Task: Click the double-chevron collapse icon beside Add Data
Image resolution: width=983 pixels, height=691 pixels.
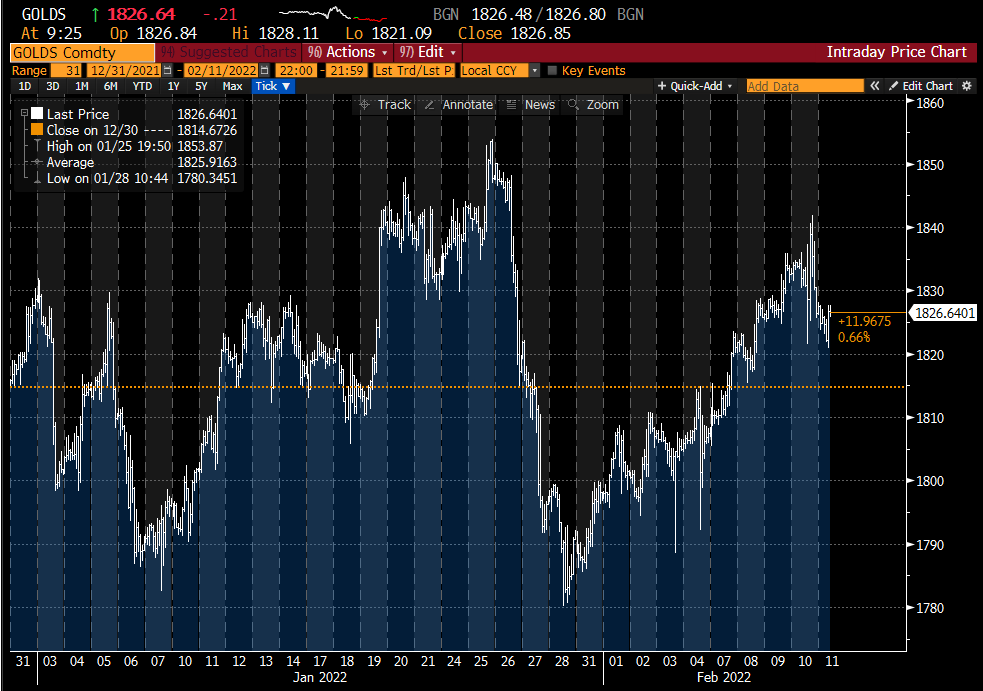Action: coord(875,87)
